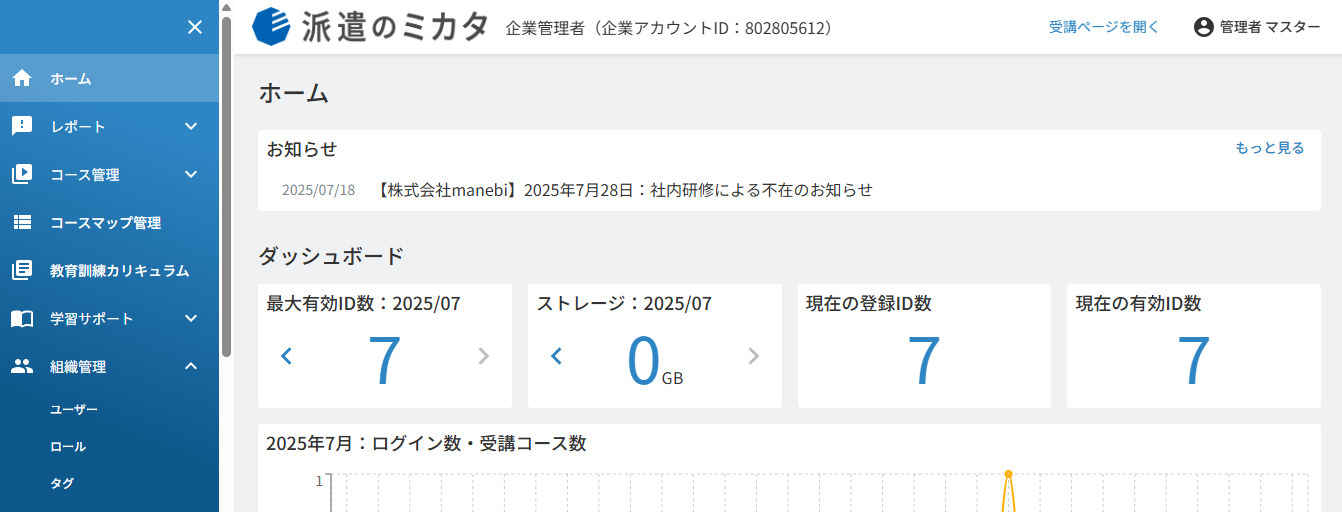Click the home icon in sidebar

point(22,78)
